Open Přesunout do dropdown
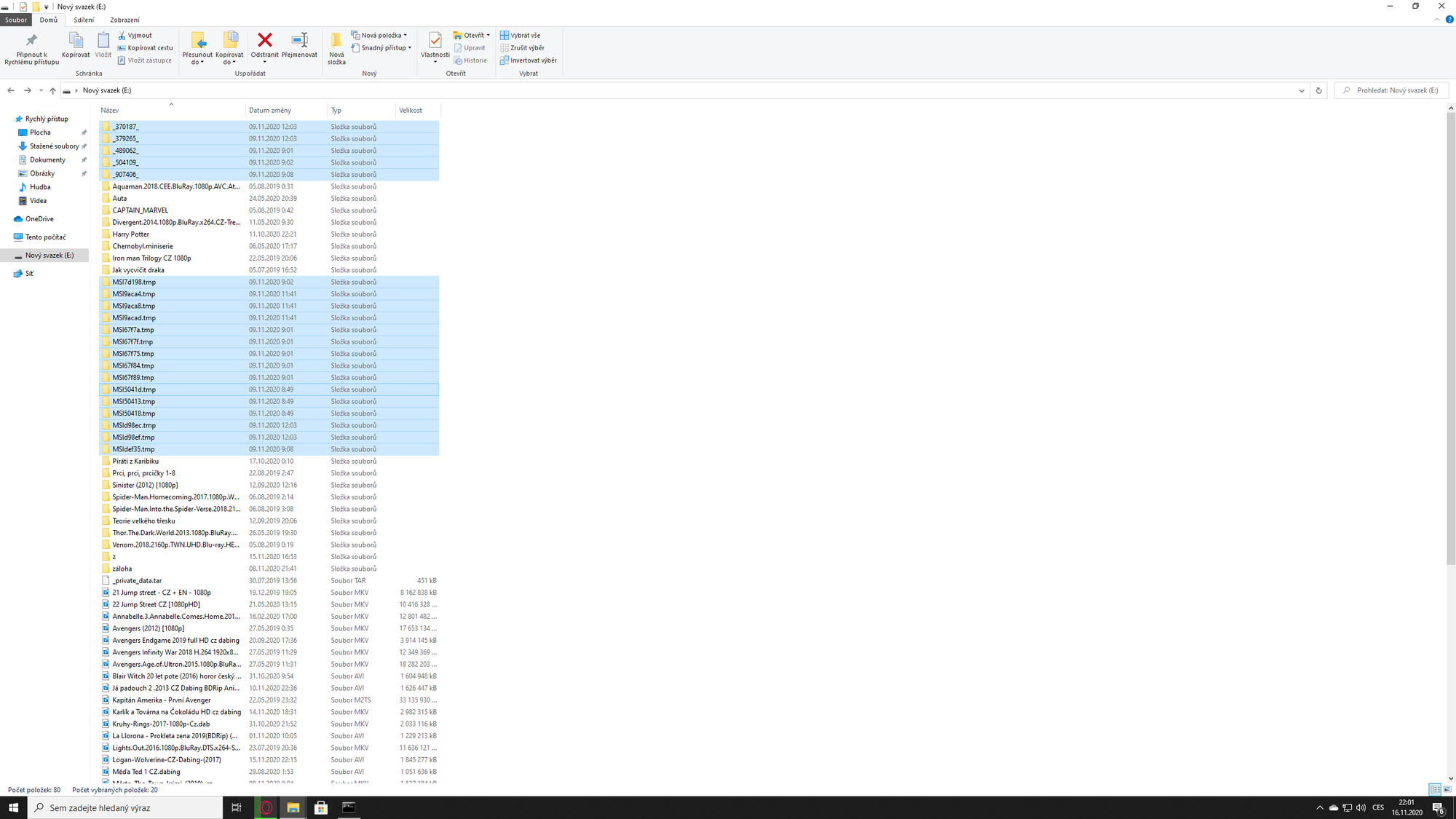 pyautogui.click(x=197, y=58)
